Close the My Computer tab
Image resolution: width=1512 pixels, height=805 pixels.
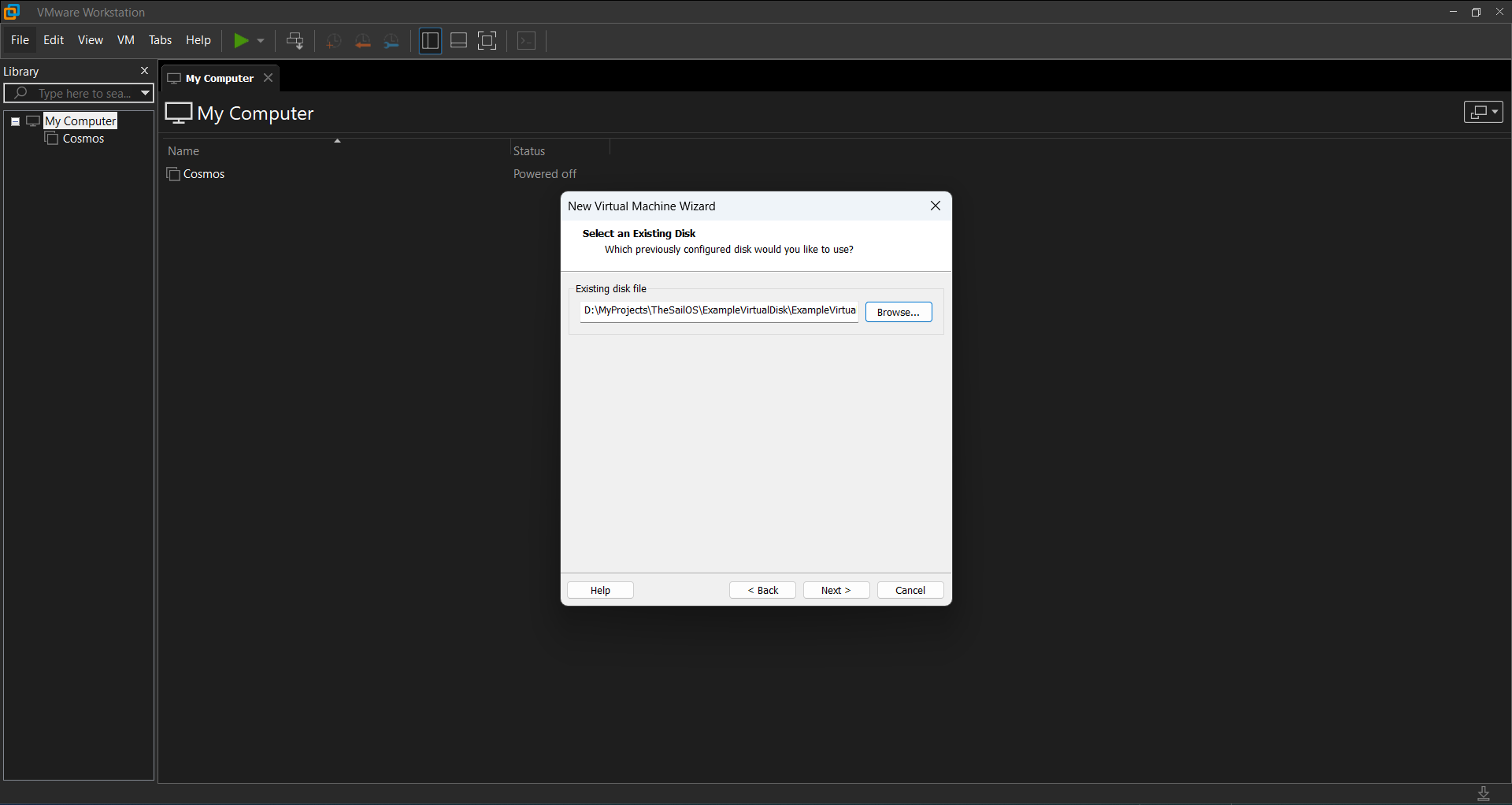tap(269, 78)
